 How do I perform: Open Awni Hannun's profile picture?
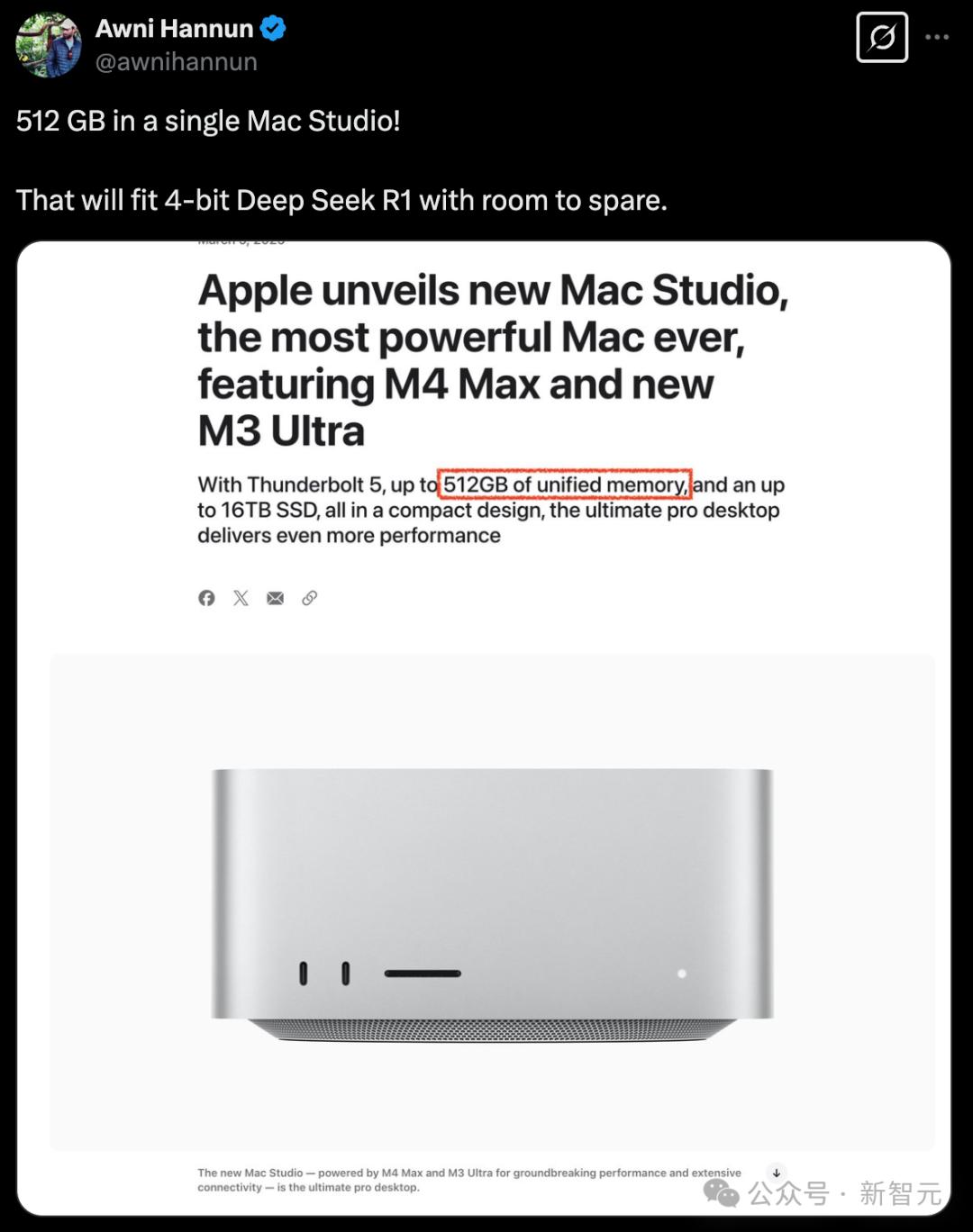coord(49,45)
